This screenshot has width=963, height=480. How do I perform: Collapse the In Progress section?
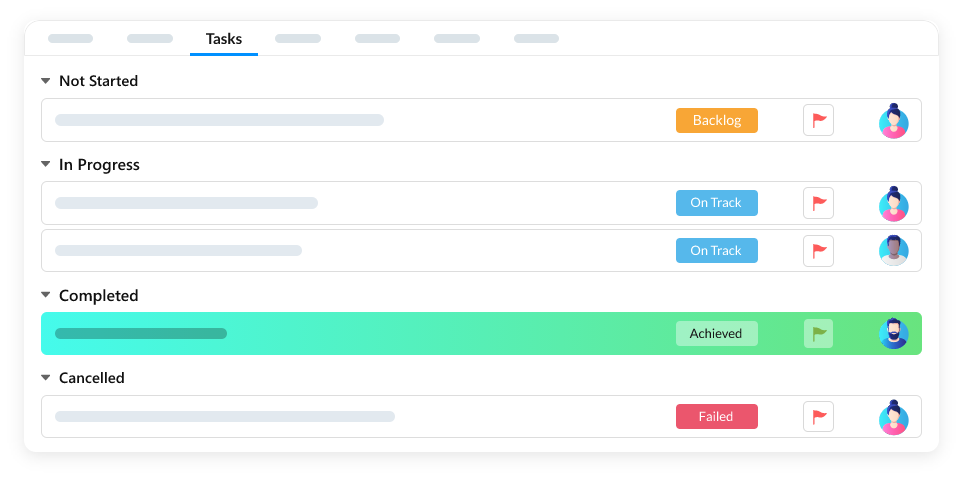[x=46, y=165]
